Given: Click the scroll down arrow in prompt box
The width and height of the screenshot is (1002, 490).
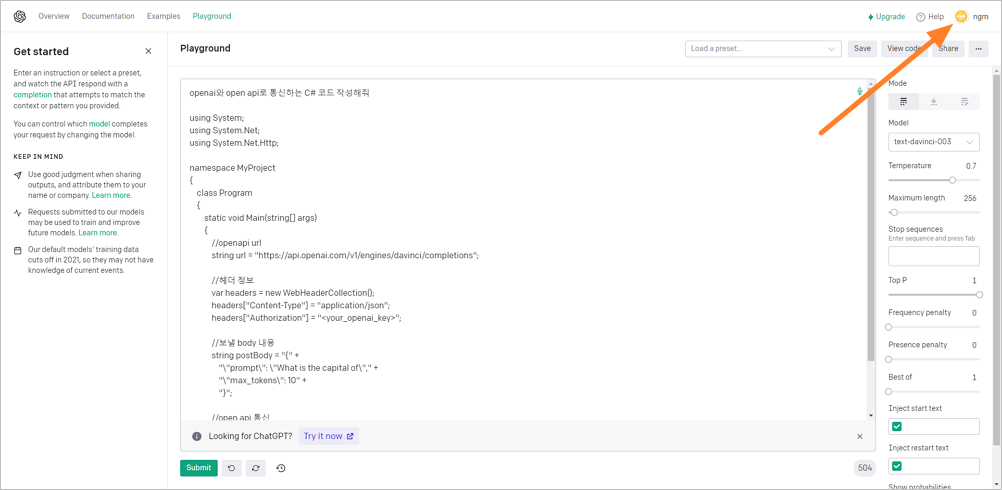Looking at the screenshot, I should pyautogui.click(x=871, y=415).
